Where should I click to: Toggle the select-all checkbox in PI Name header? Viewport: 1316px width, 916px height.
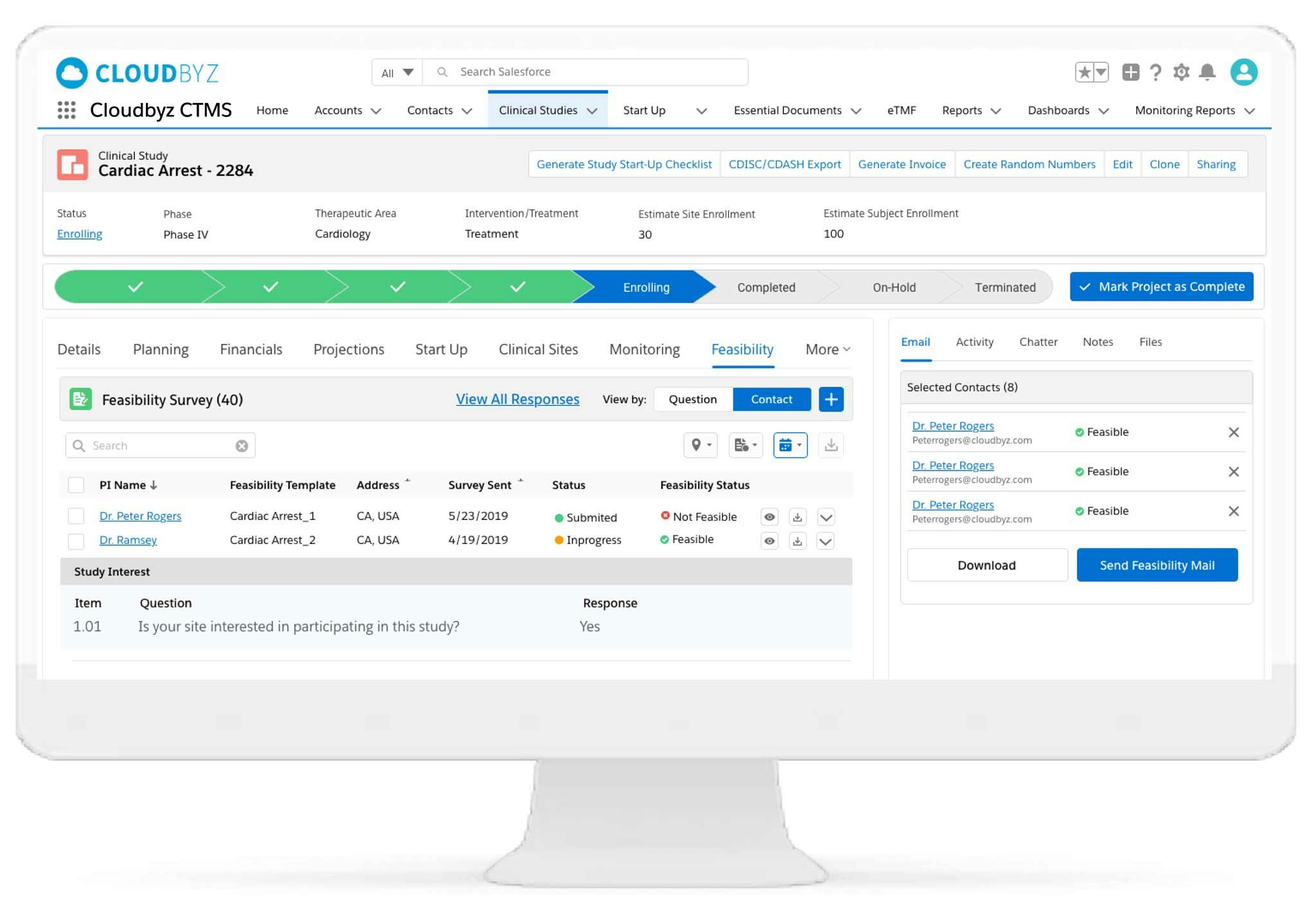pos(76,485)
